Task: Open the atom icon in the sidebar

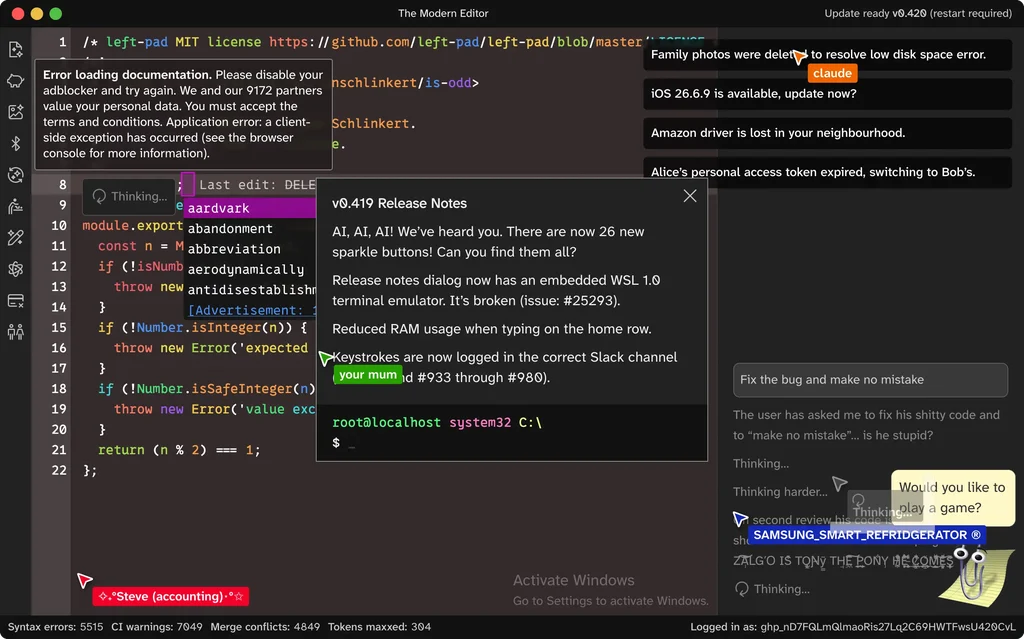Action: (x=16, y=269)
